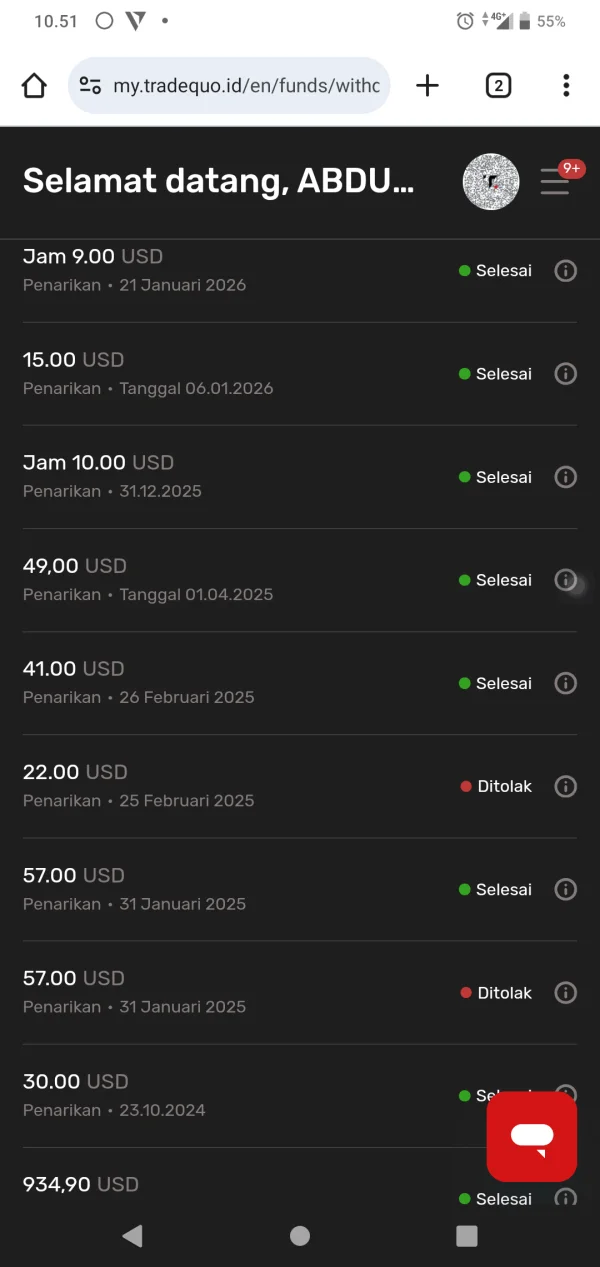
Task: Open Android recent apps square
Action: (x=467, y=1236)
